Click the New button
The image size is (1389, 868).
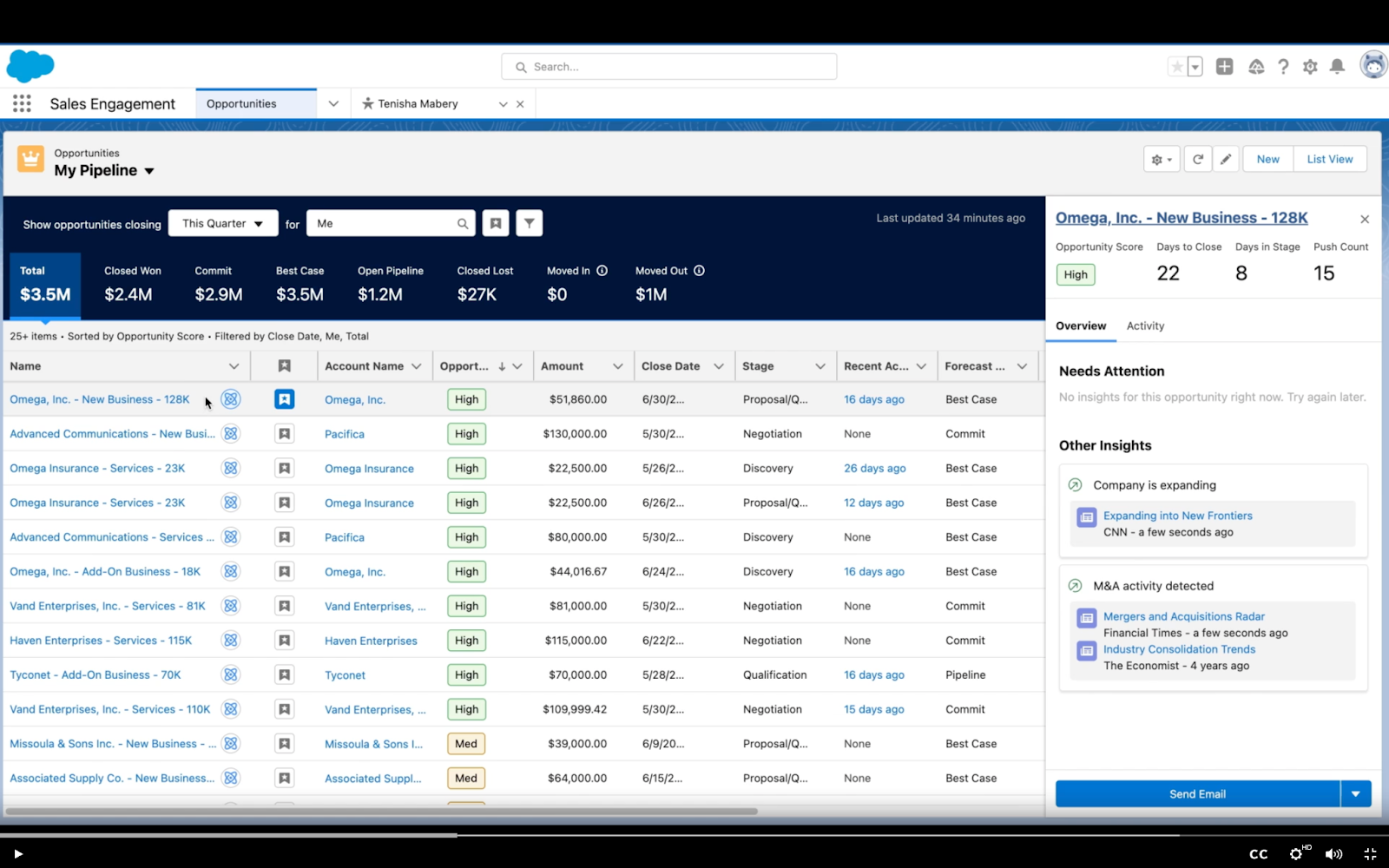tap(1267, 159)
